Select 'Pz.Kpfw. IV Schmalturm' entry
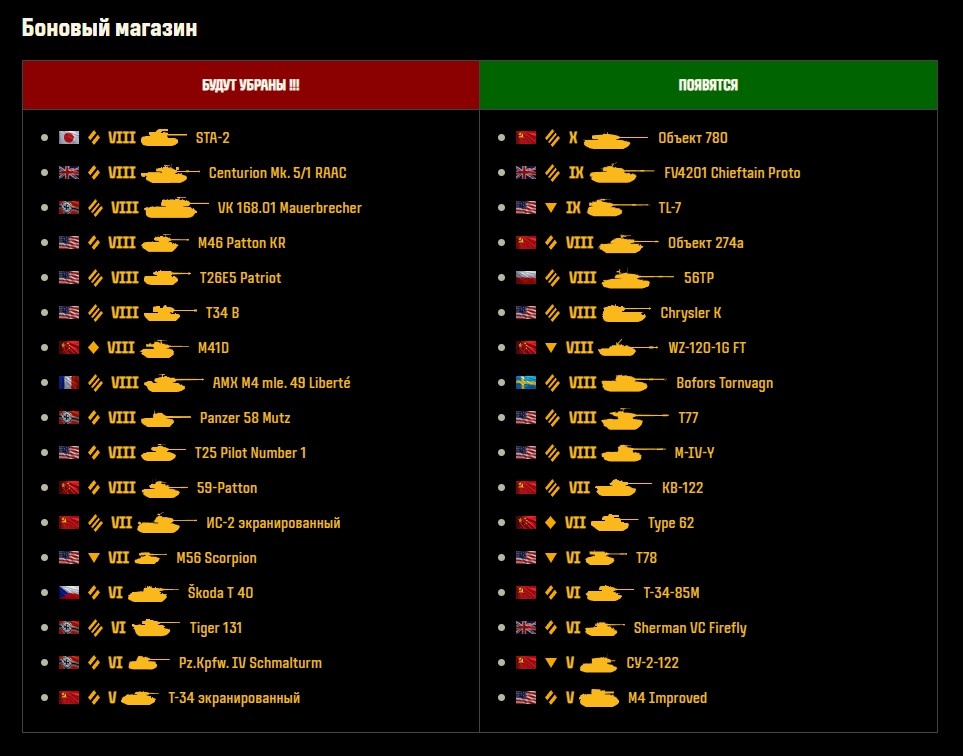 tap(250, 663)
